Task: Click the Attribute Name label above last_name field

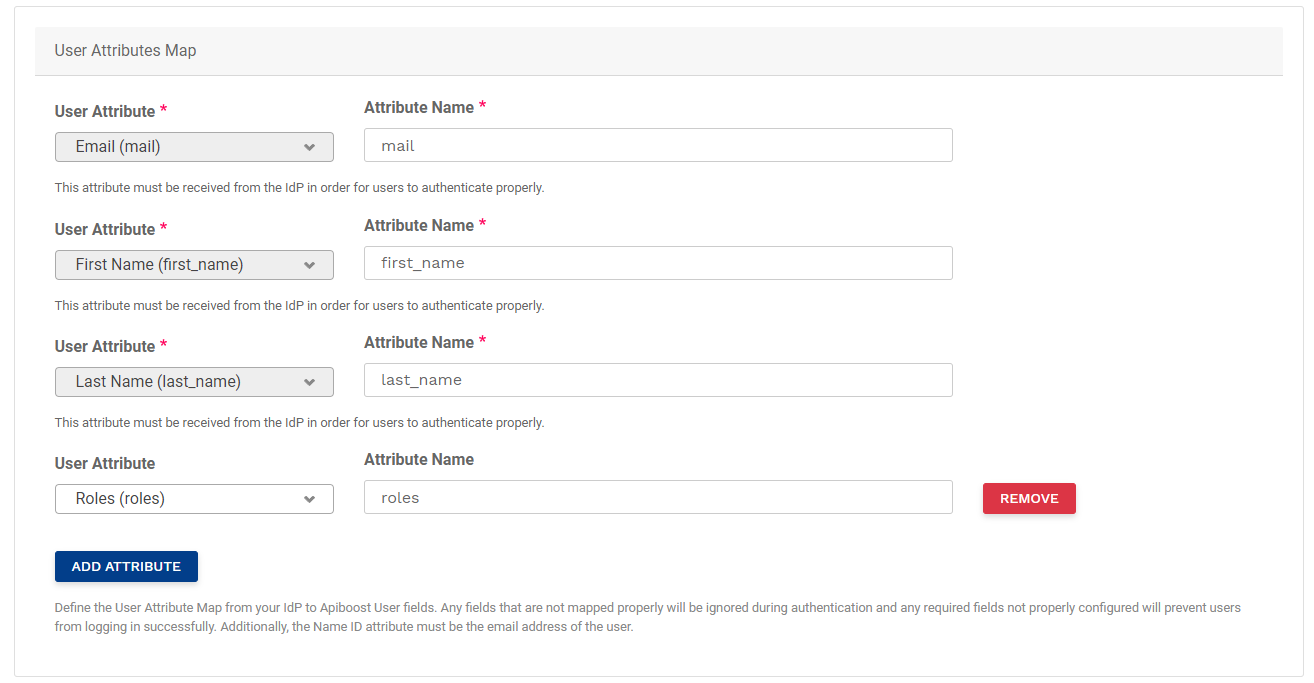Action: pyautogui.click(x=419, y=342)
